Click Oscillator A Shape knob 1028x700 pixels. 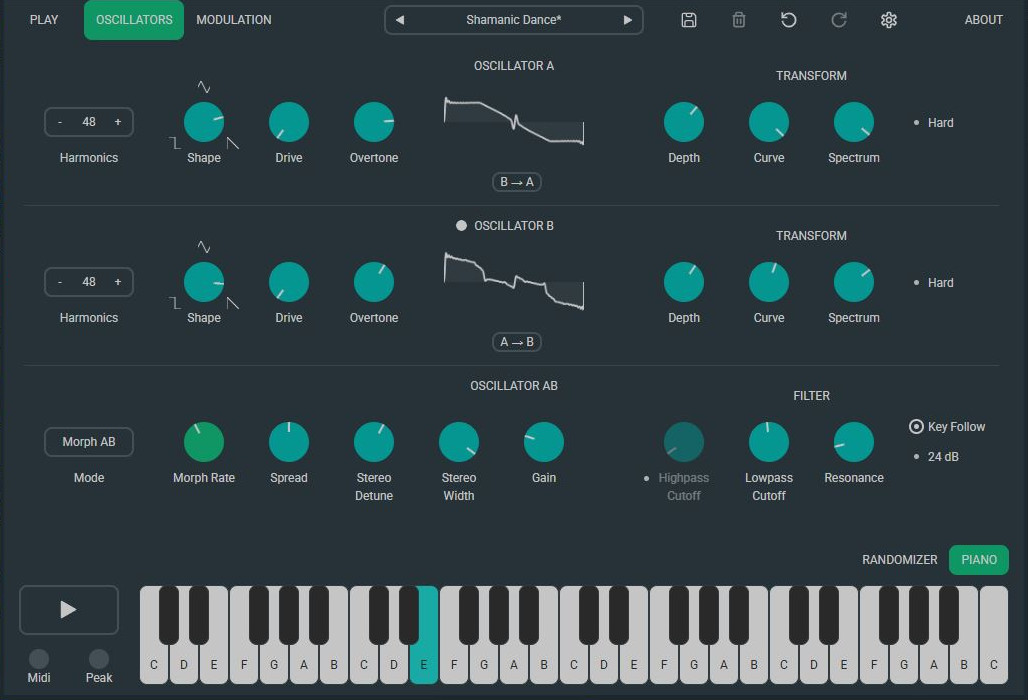[204, 122]
